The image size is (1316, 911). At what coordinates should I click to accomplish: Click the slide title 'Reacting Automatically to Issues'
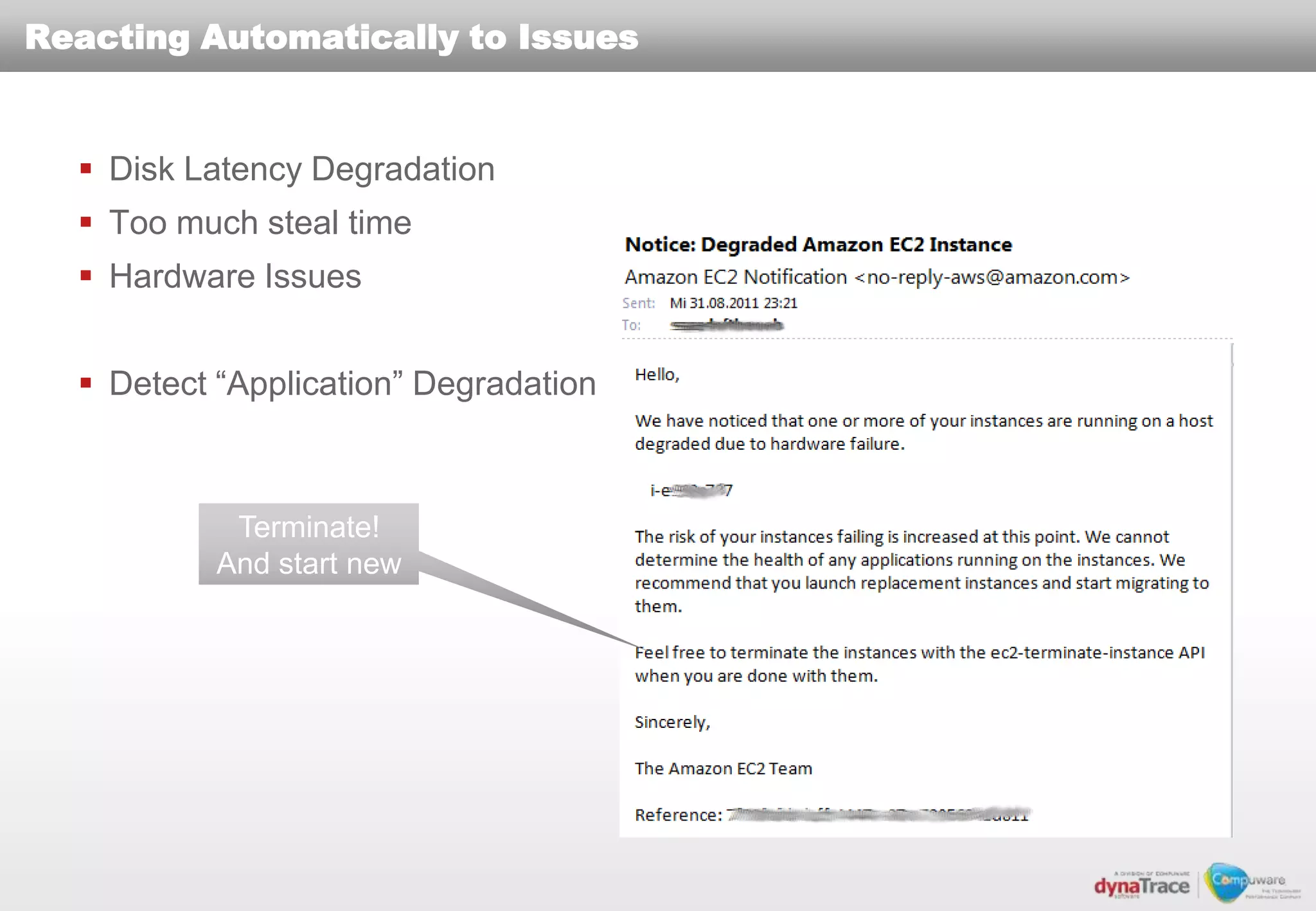(x=332, y=37)
